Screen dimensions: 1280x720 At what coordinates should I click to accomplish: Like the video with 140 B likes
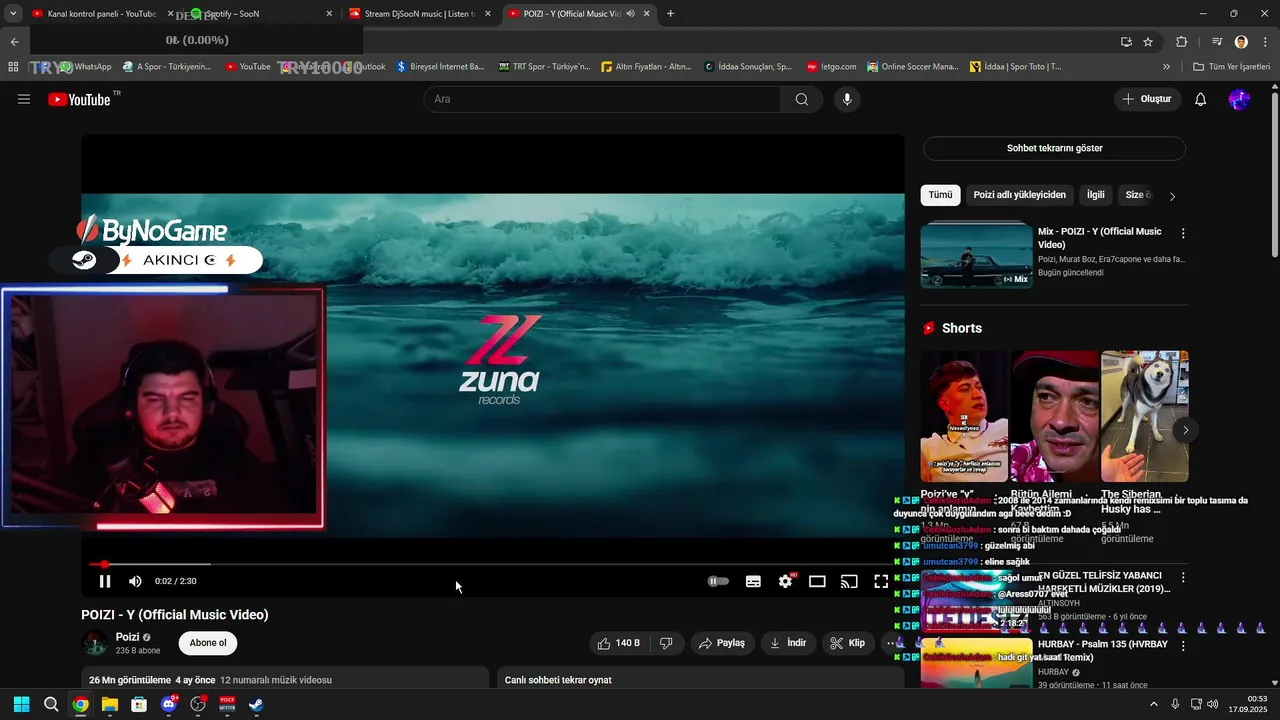619,643
